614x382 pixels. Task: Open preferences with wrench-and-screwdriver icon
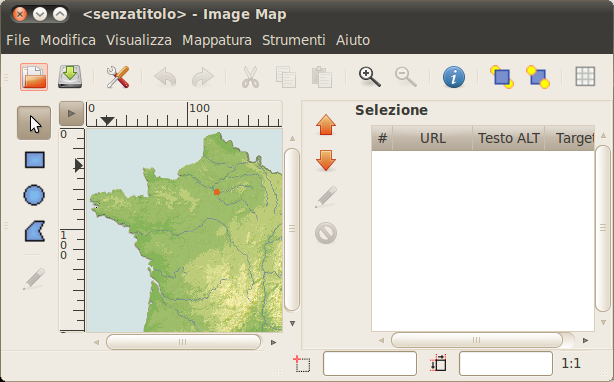118,77
